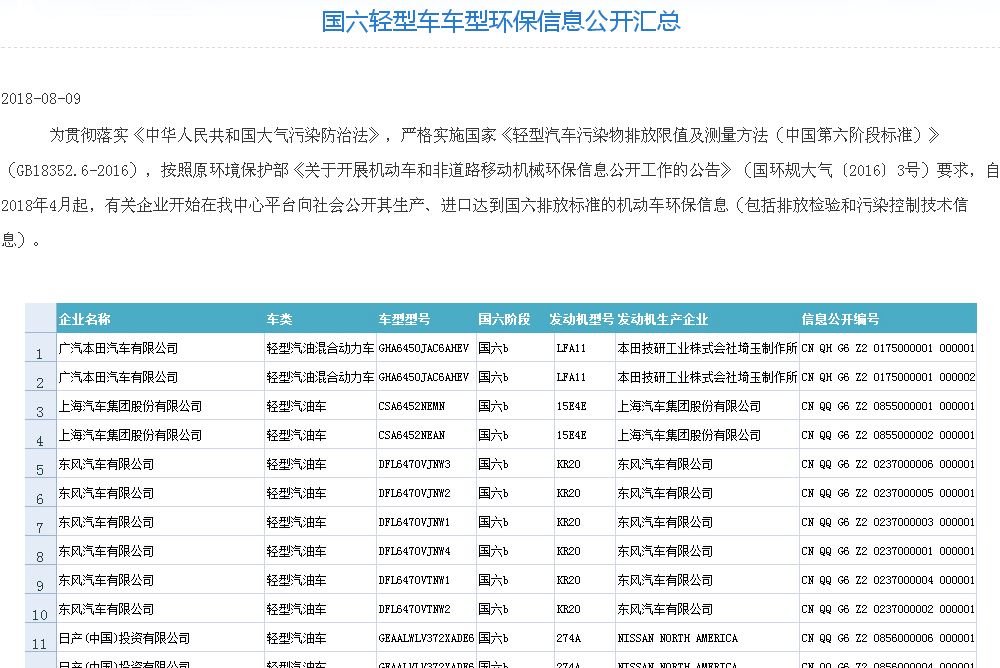Click code CN QQ G6 Z2 0856000006 000001
The width and height of the screenshot is (1000, 668).
pyautogui.click(x=888, y=639)
